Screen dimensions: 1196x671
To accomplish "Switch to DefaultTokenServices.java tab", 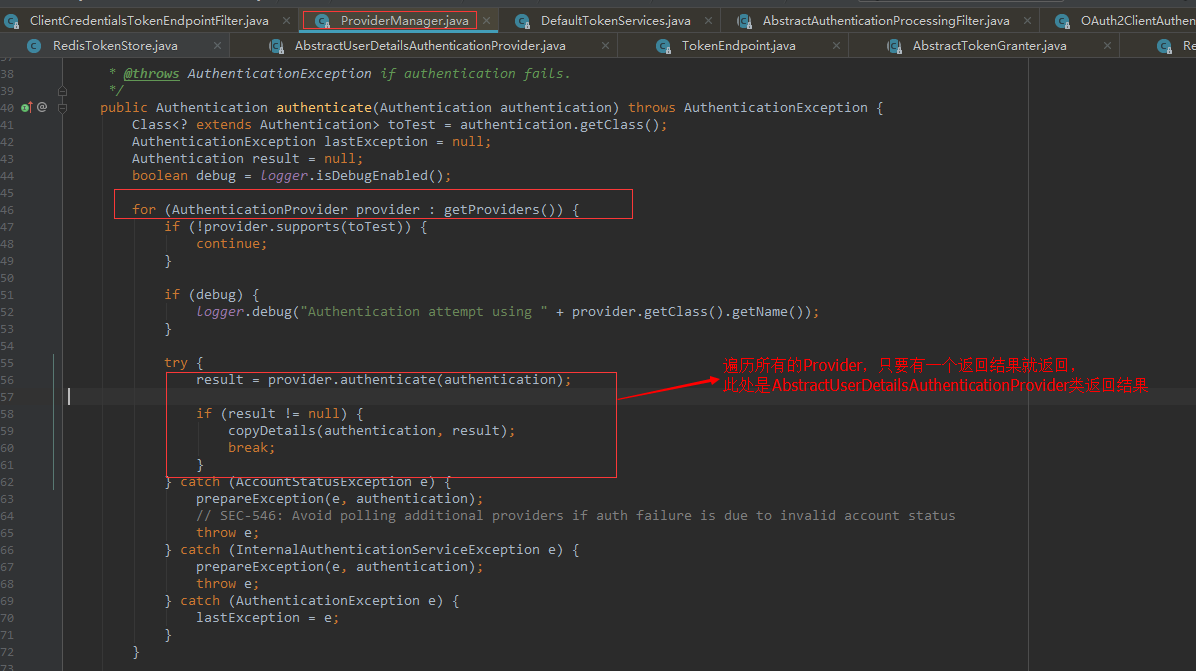I will pyautogui.click(x=616, y=21).
